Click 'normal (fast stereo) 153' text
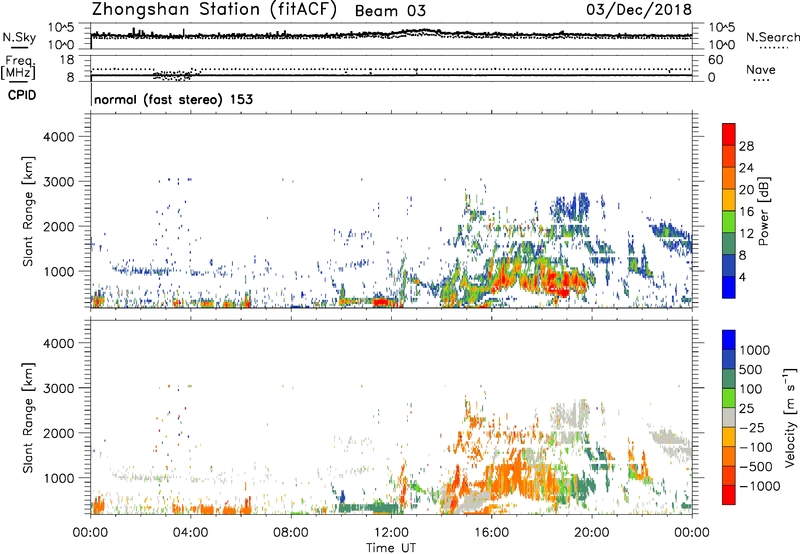 [173, 99]
